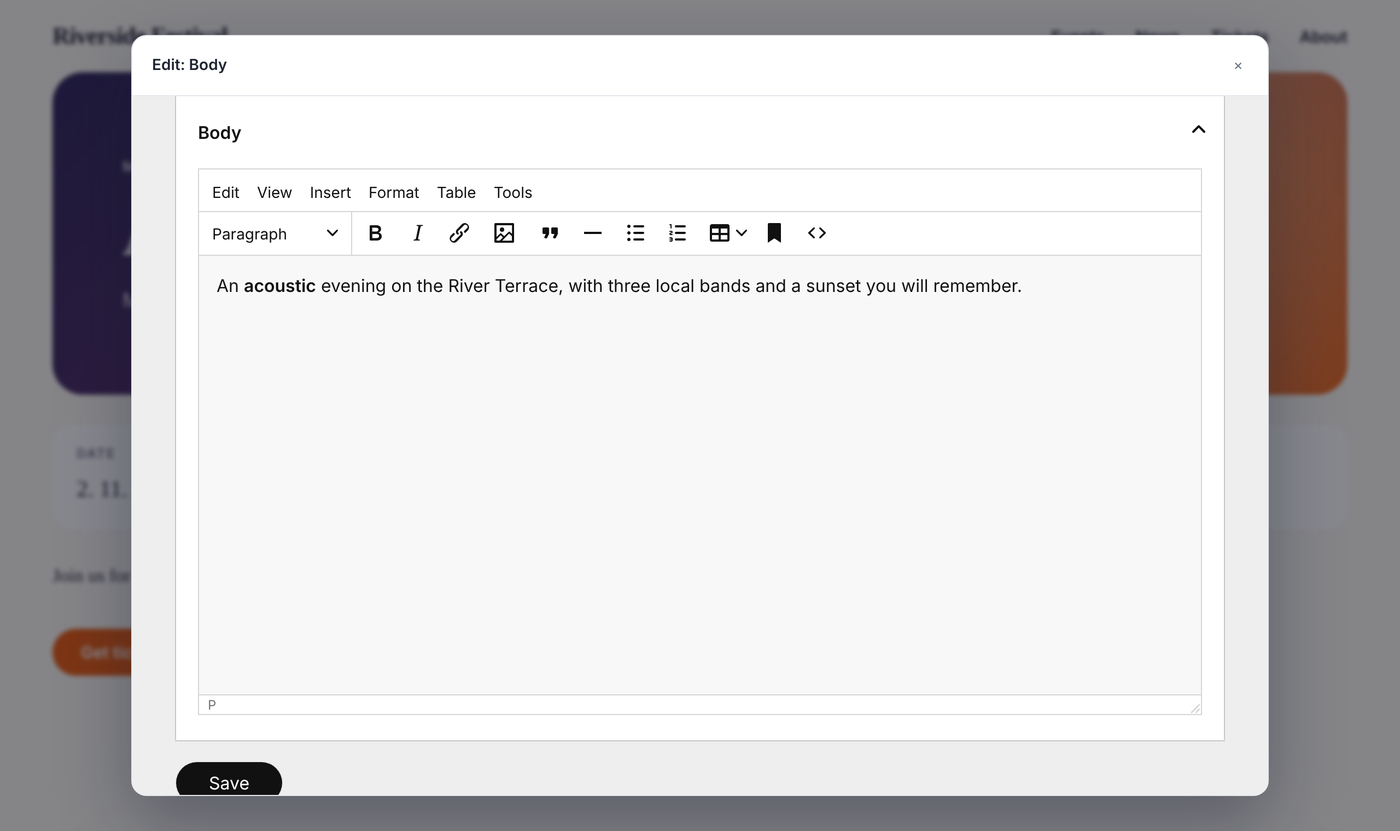The height and width of the screenshot is (831, 1400).
Task: Add a blockquote using the quote icon
Action: [x=550, y=233]
